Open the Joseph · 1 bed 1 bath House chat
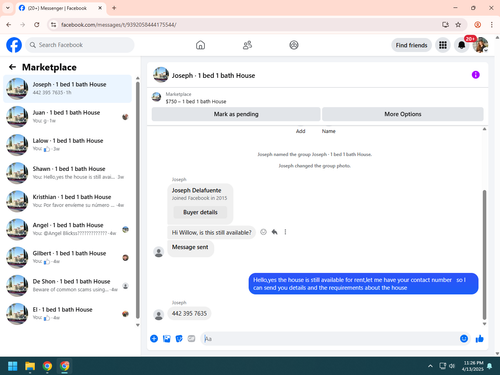Viewport: 500px width, 375px height. [x=67, y=89]
